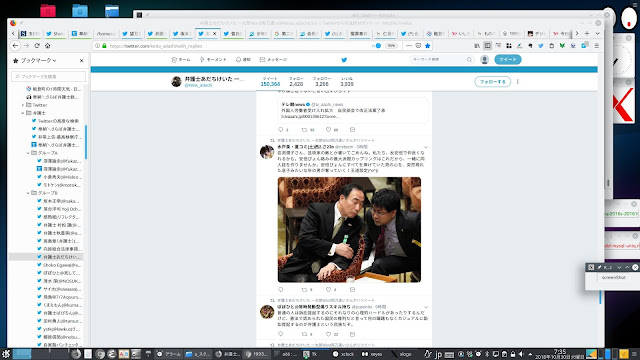Click bookmark search field in sidebar
The image size is (640, 360).
point(49,76)
